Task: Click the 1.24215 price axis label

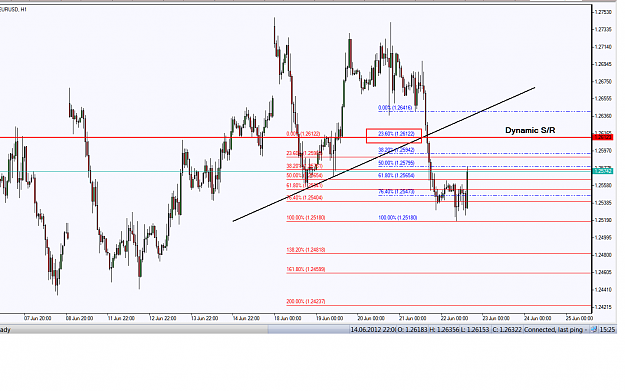Action: pyautogui.click(x=603, y=307)
